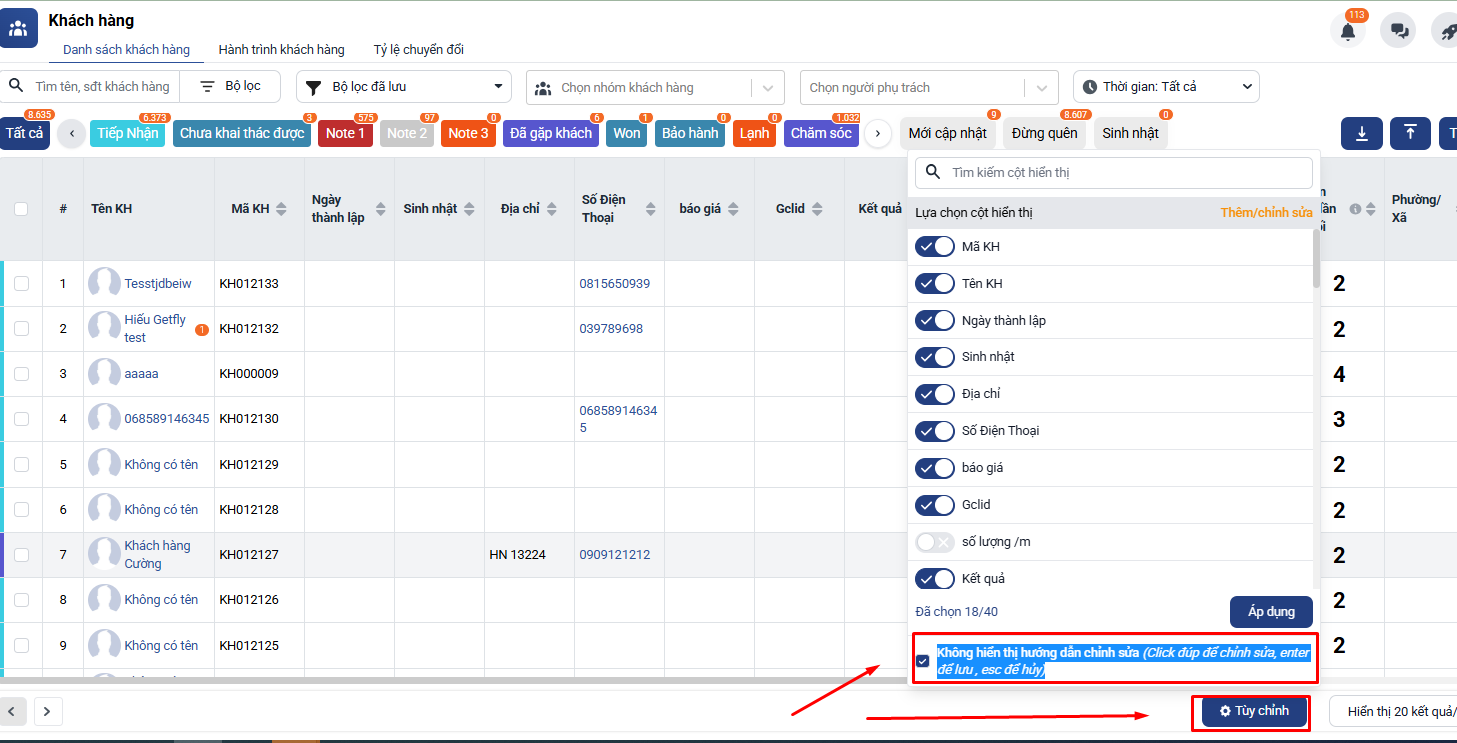Screen dimensions: 1457x743
Task: Enable the số lượng /m column switch
Action: pos(935,542)
